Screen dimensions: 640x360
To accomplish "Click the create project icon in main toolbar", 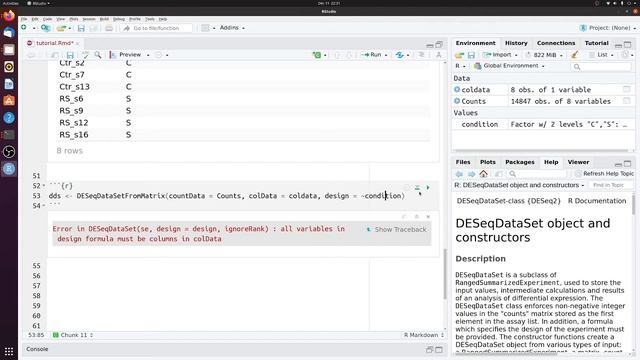I will pos(45,28).
